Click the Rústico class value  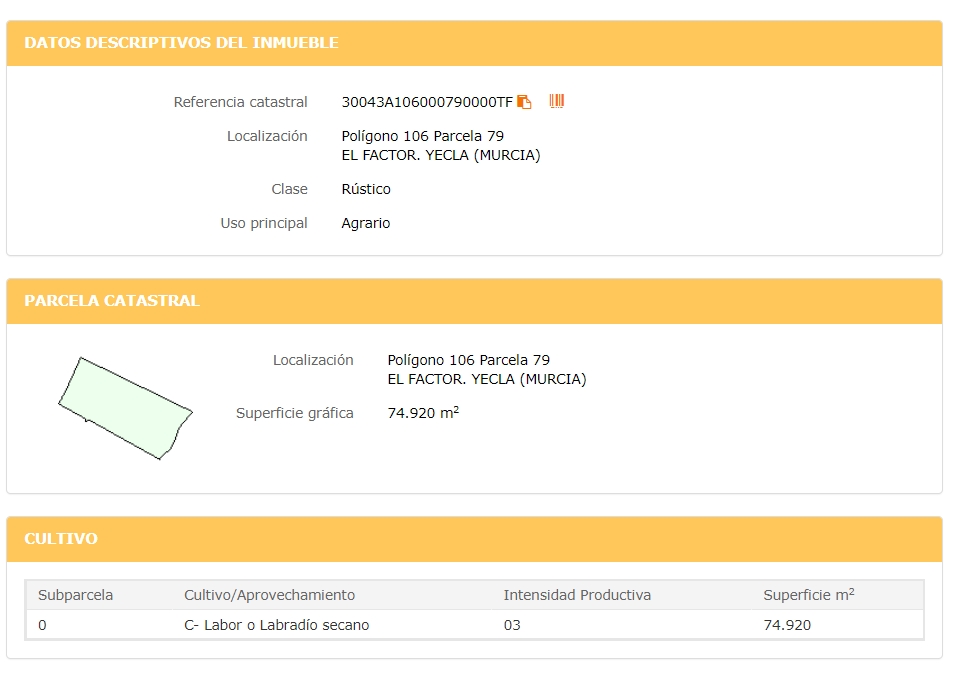366,190
